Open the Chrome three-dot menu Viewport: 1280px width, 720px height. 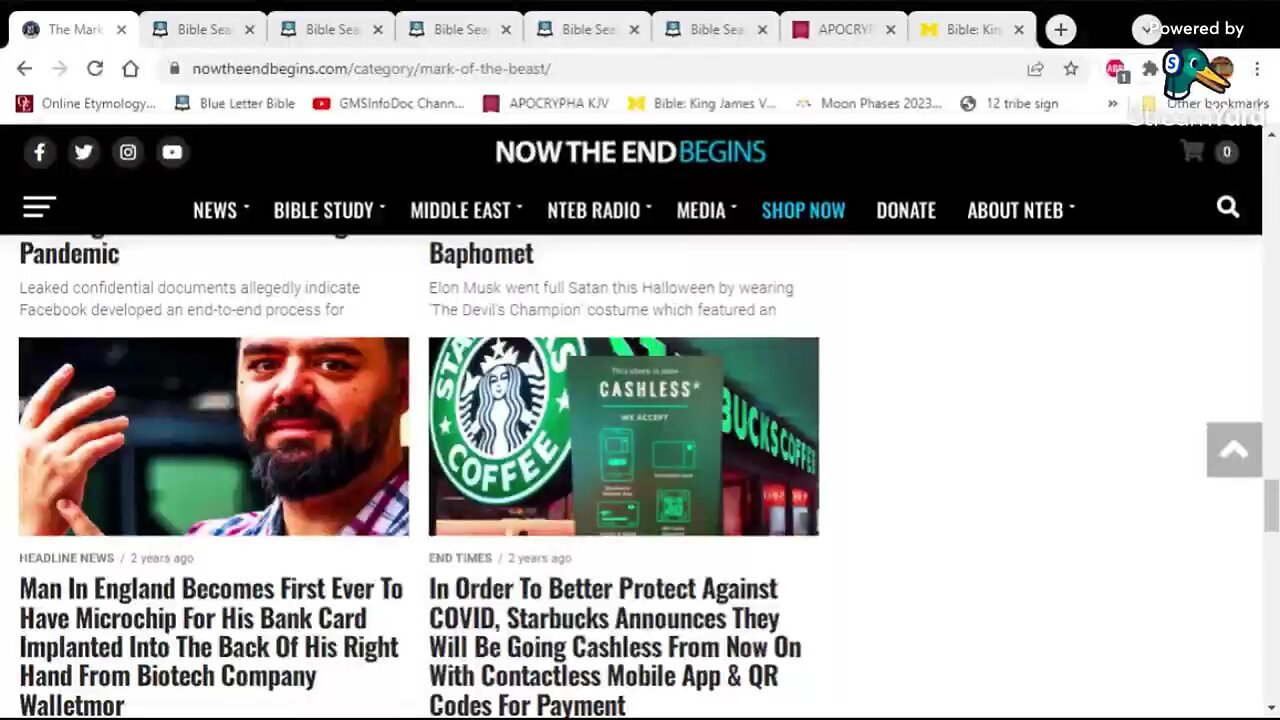pos(1257,68)
